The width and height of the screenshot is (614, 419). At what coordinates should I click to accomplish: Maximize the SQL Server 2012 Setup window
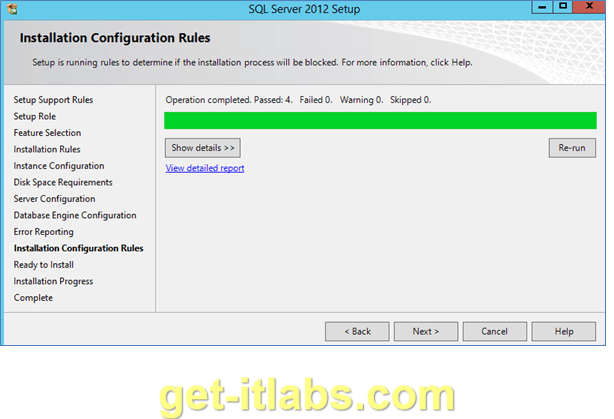click(563, 7)
